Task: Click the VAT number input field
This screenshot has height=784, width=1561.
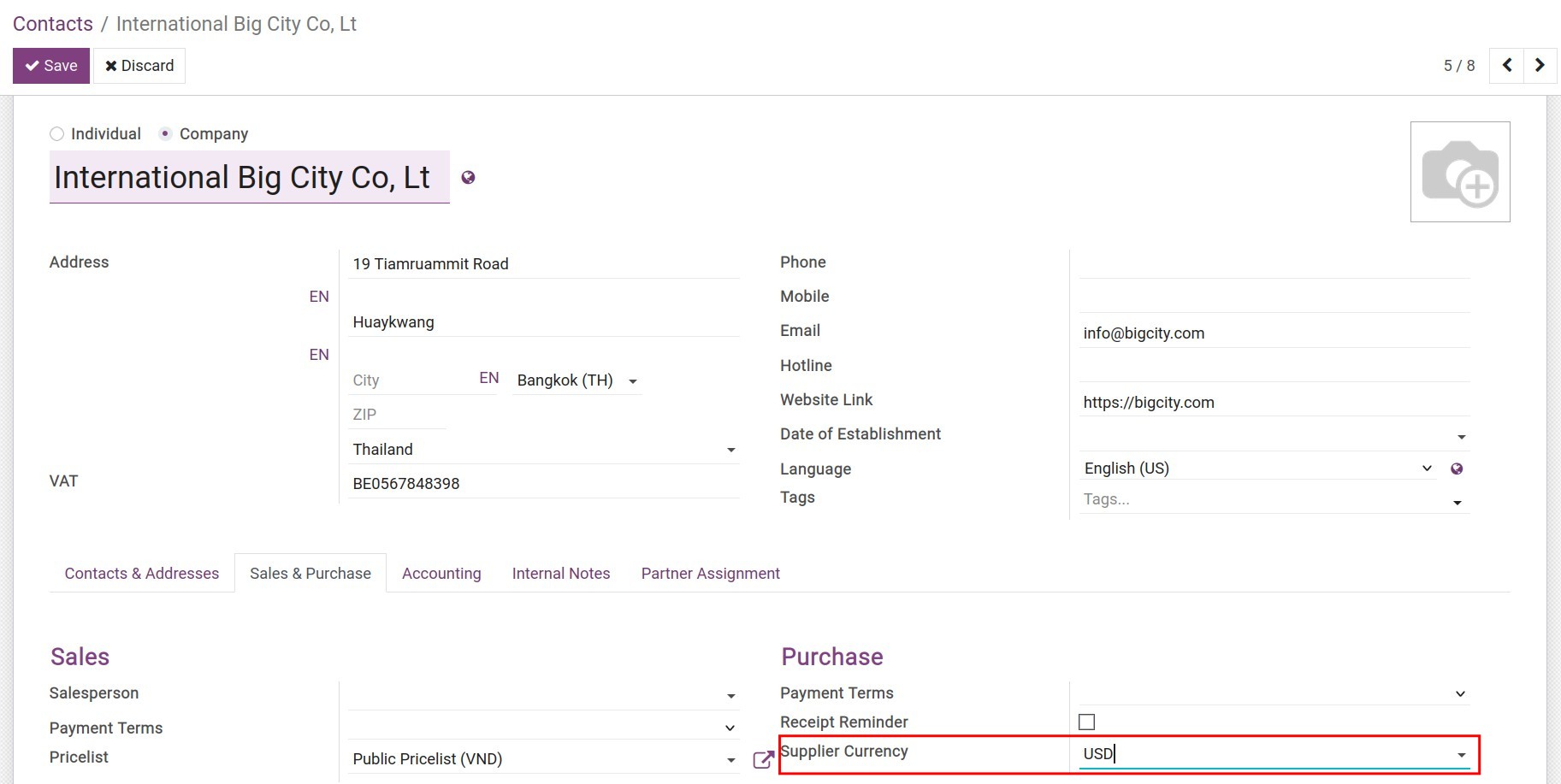Action: pos(543,484)
